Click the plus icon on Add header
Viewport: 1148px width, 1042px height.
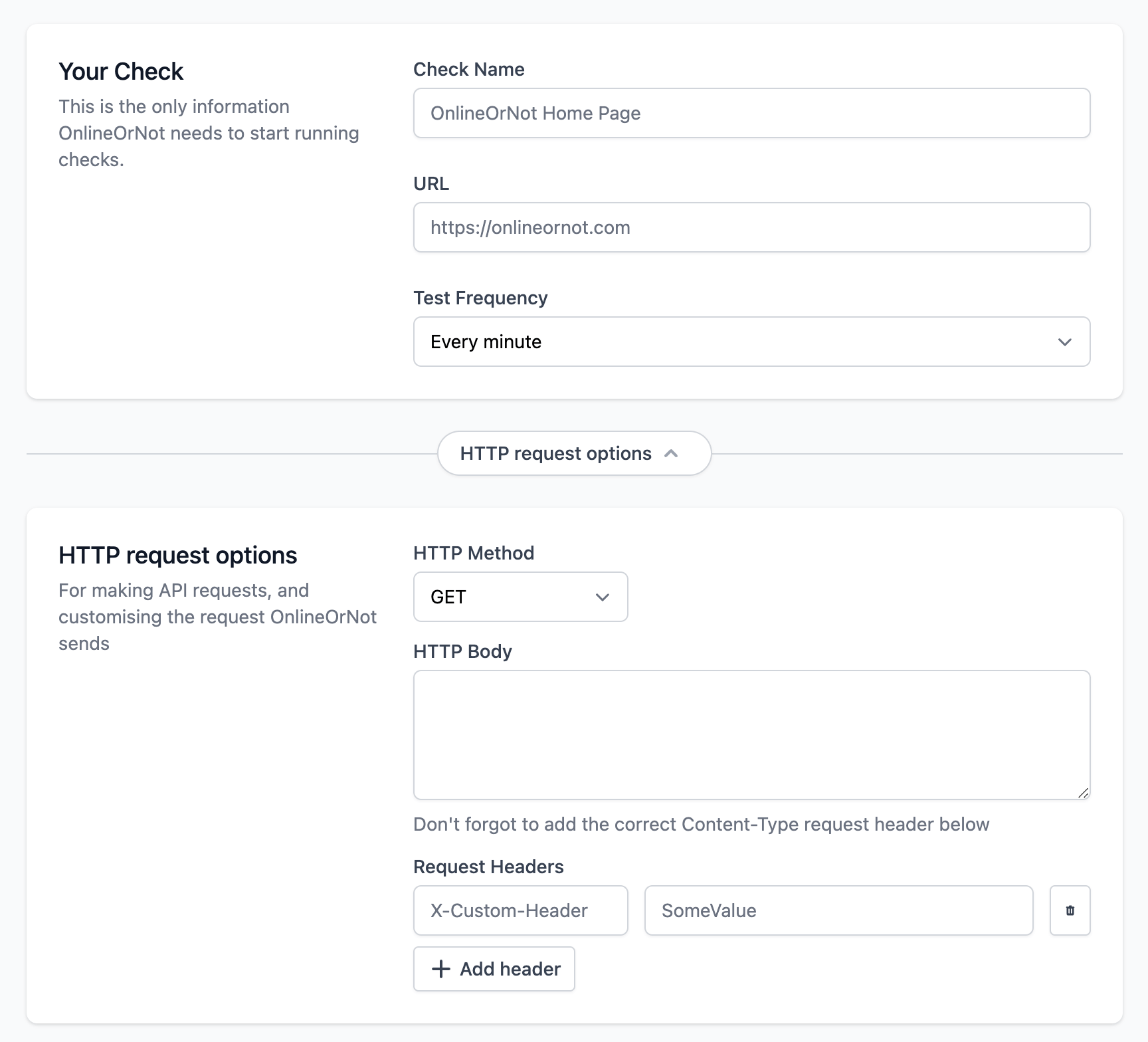click(x=440, y=969)
